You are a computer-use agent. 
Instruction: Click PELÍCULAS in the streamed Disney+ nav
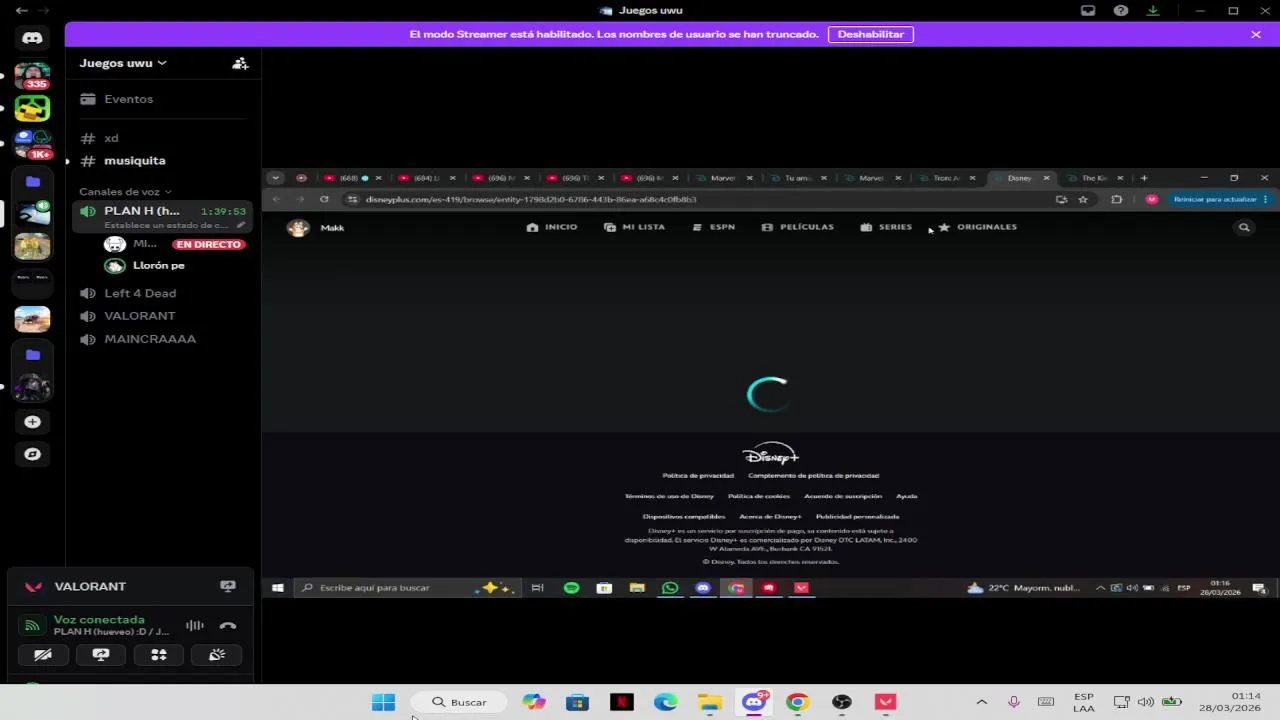pyautogui.click(x=797, y=227)
